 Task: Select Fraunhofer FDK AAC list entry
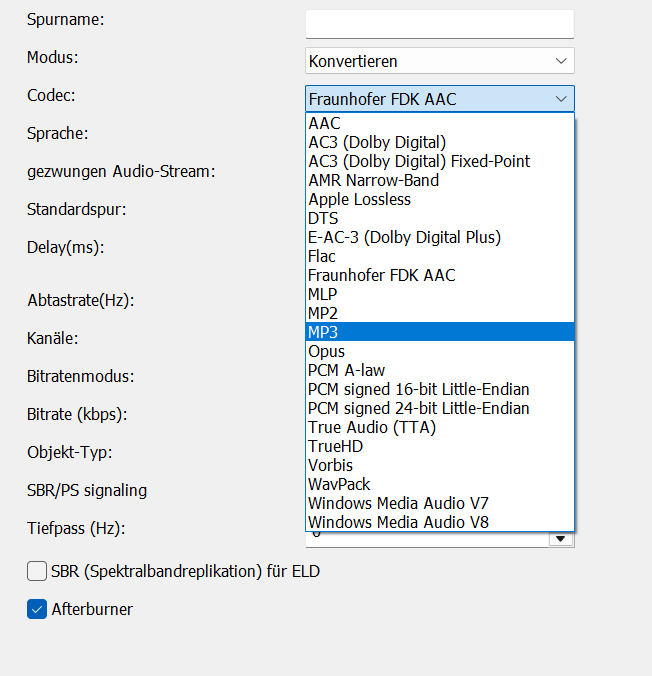[439, 275]
